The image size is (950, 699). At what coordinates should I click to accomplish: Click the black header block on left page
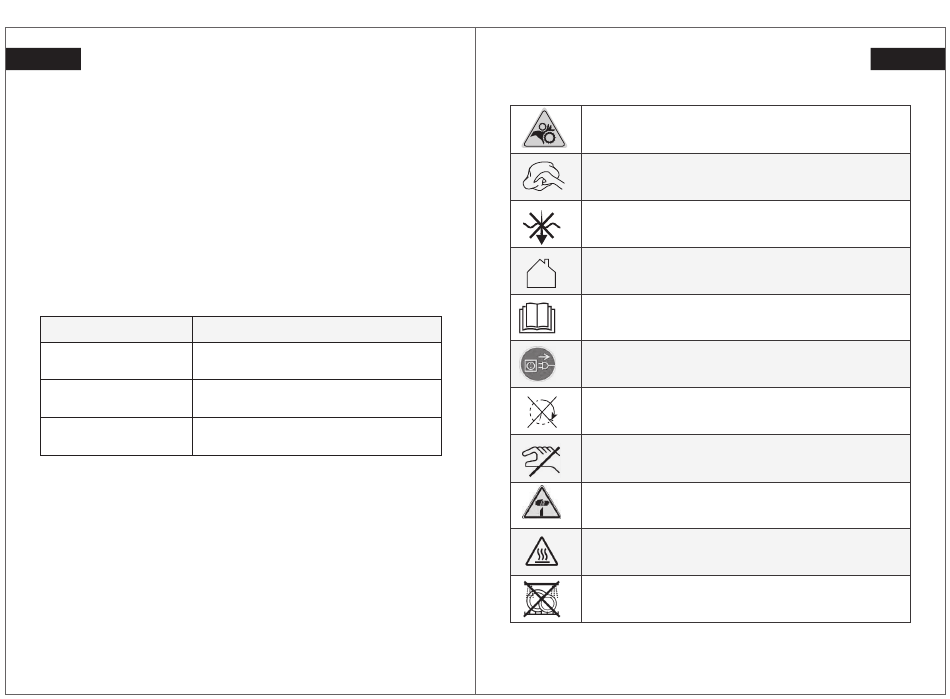[x=43, y=59]
